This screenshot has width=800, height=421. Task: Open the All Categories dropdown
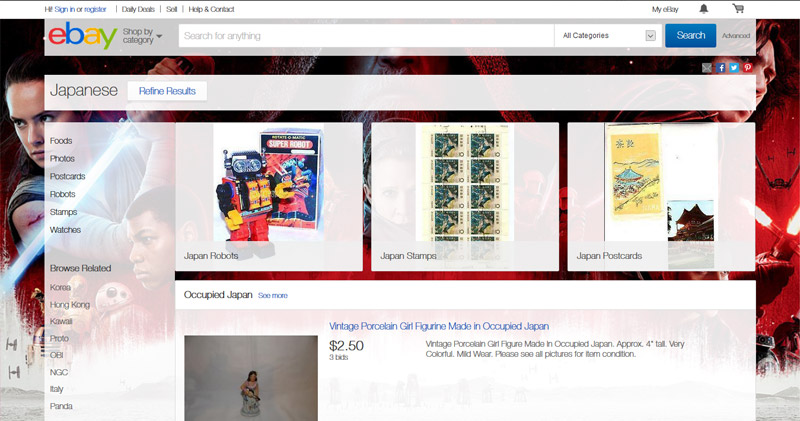pyautogui.click(x=608, y=36)
